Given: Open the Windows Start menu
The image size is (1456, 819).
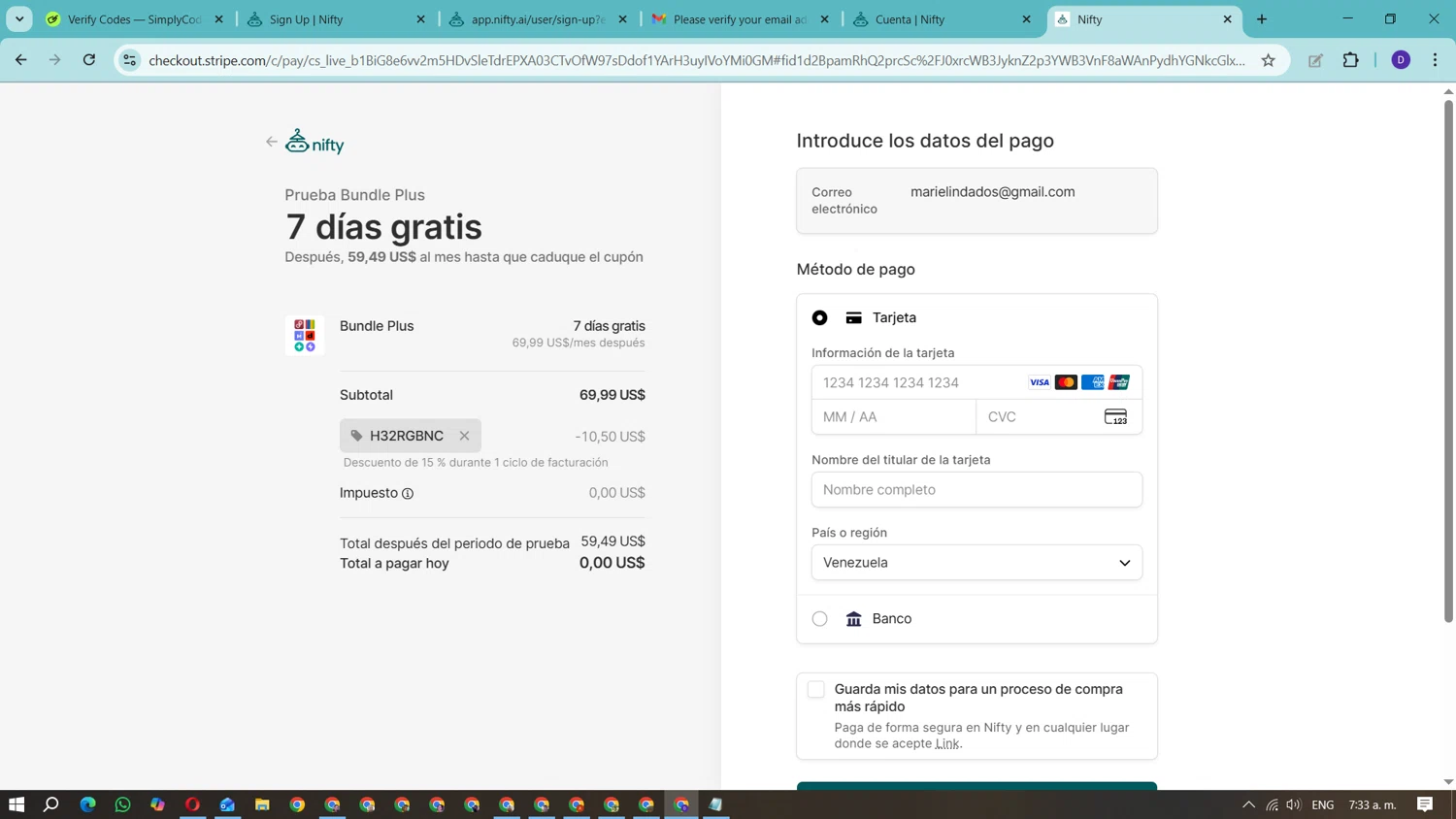Looking at the screenshot, I should pyautogui.click(x=17, y=804).
